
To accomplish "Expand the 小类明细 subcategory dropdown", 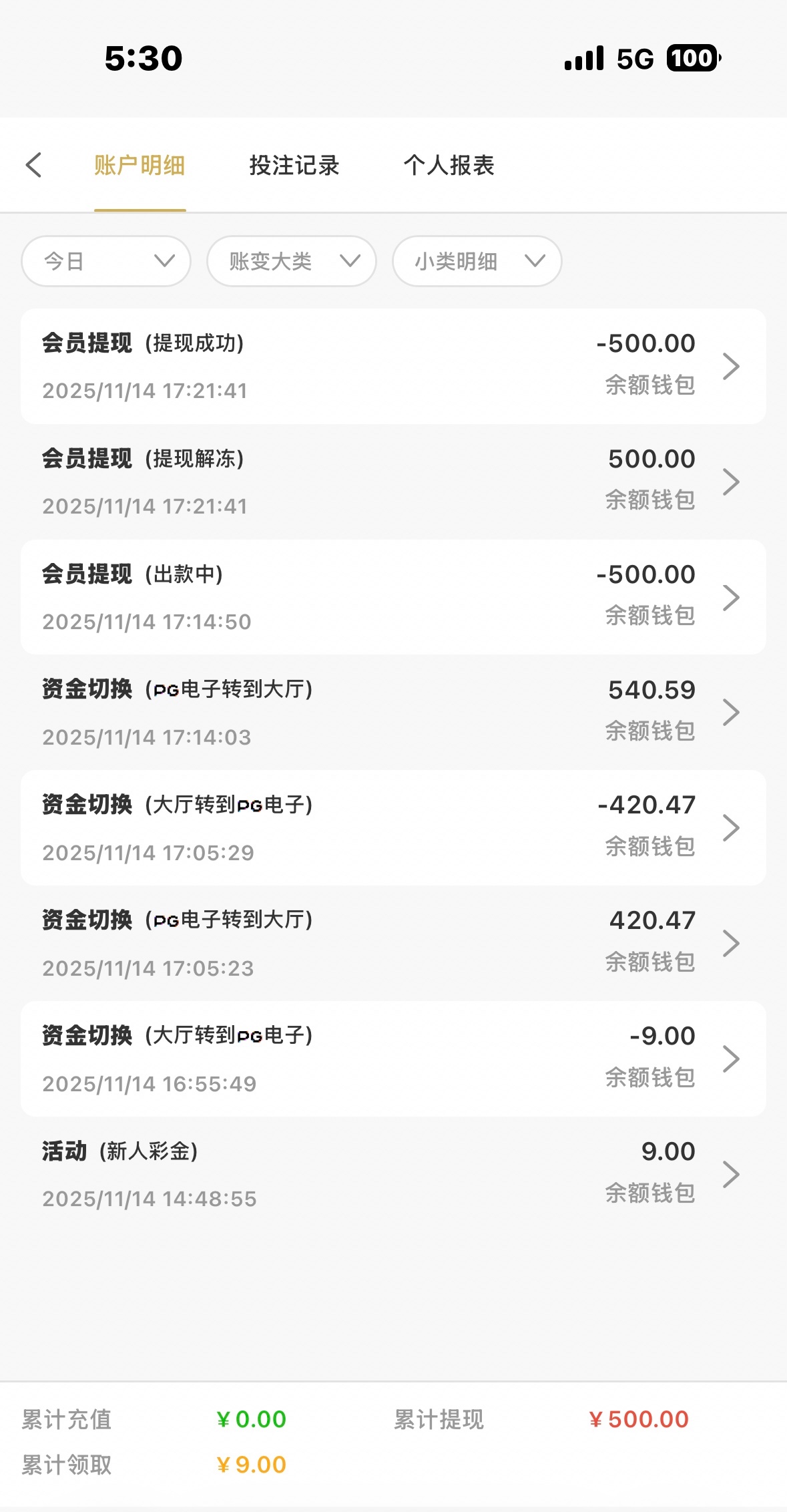I will coord(477,261).
